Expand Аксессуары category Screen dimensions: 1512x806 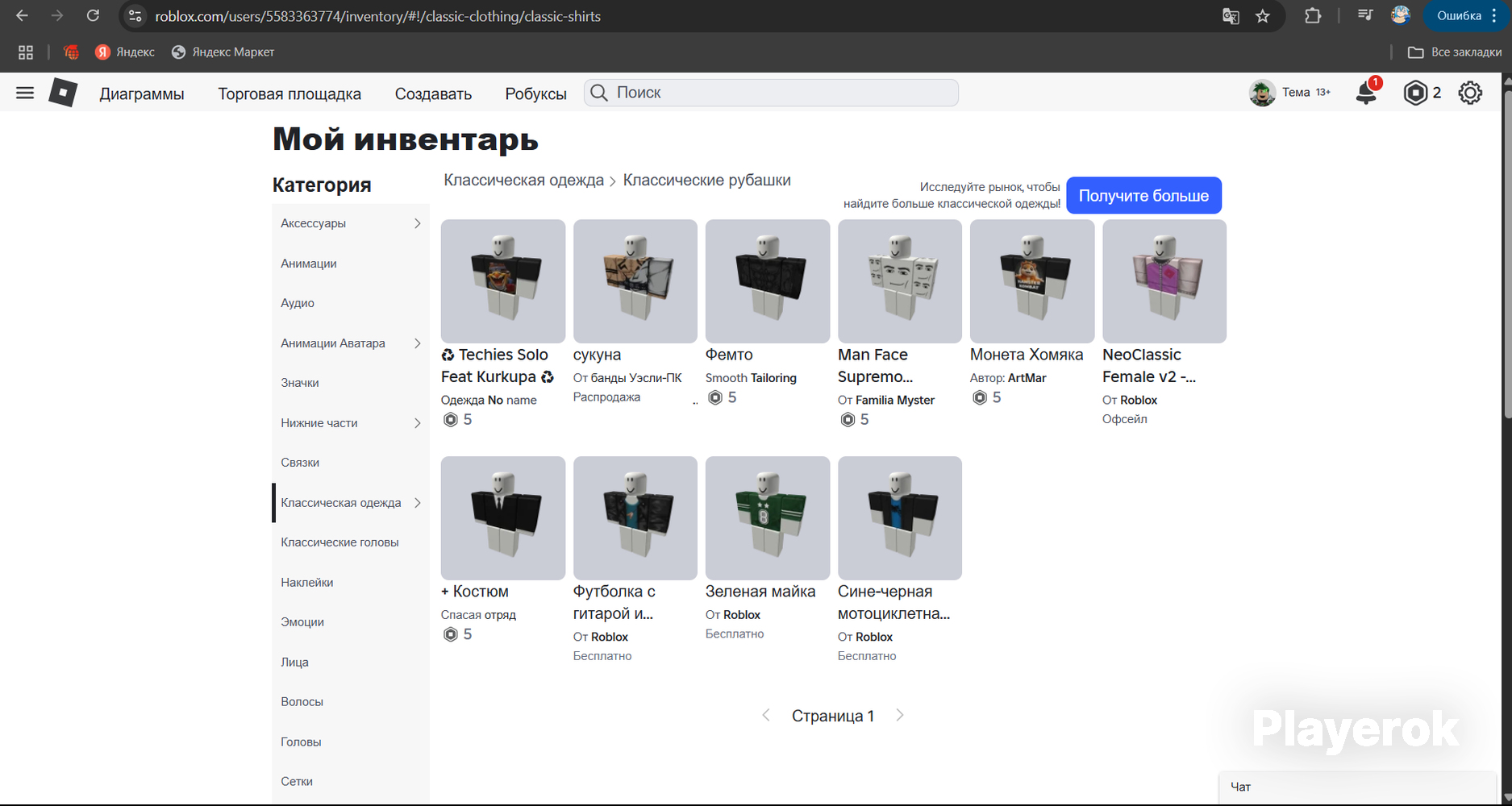point(351,223)
